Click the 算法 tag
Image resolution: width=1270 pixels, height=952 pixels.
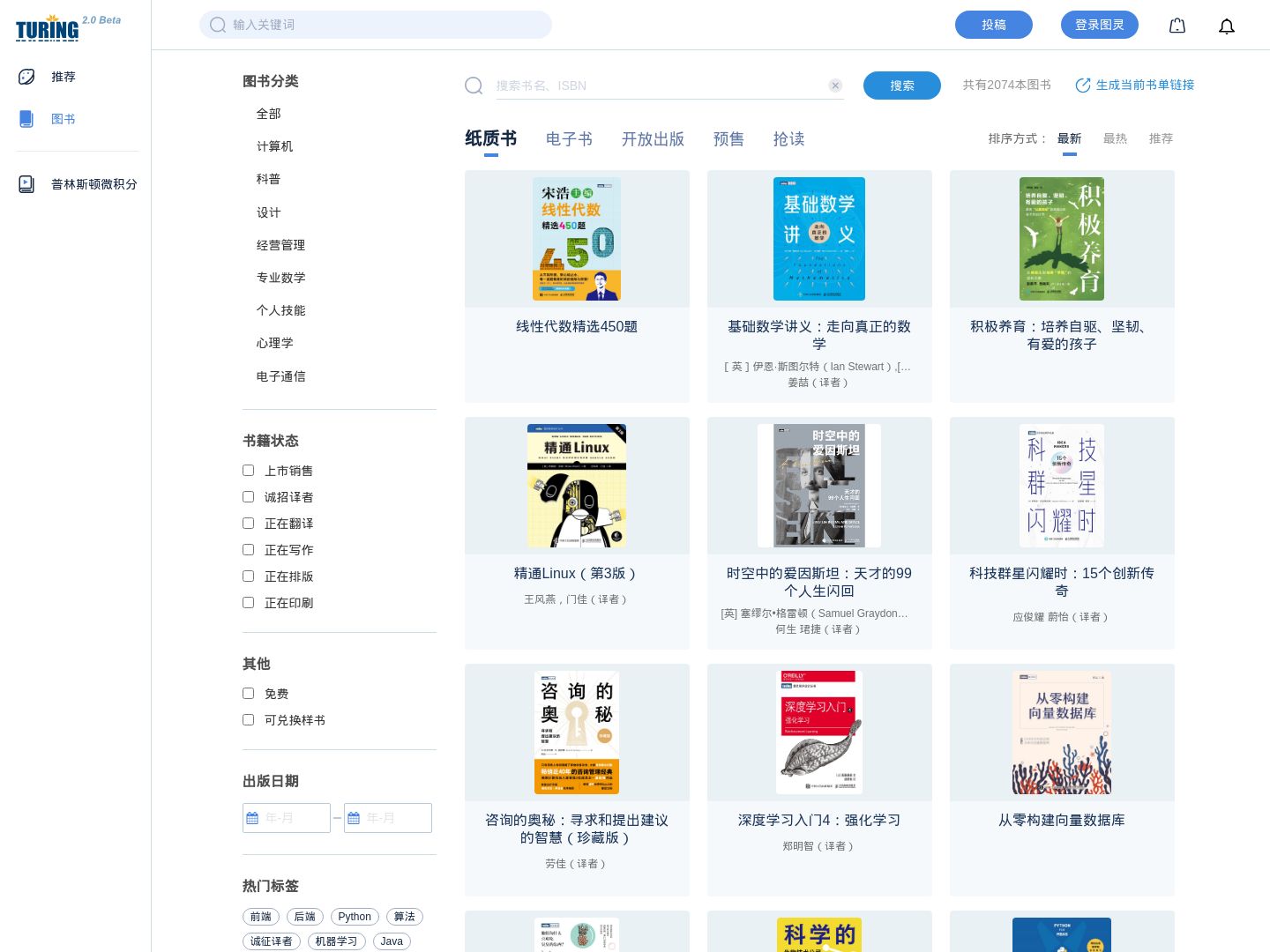(x=405, y=917)
